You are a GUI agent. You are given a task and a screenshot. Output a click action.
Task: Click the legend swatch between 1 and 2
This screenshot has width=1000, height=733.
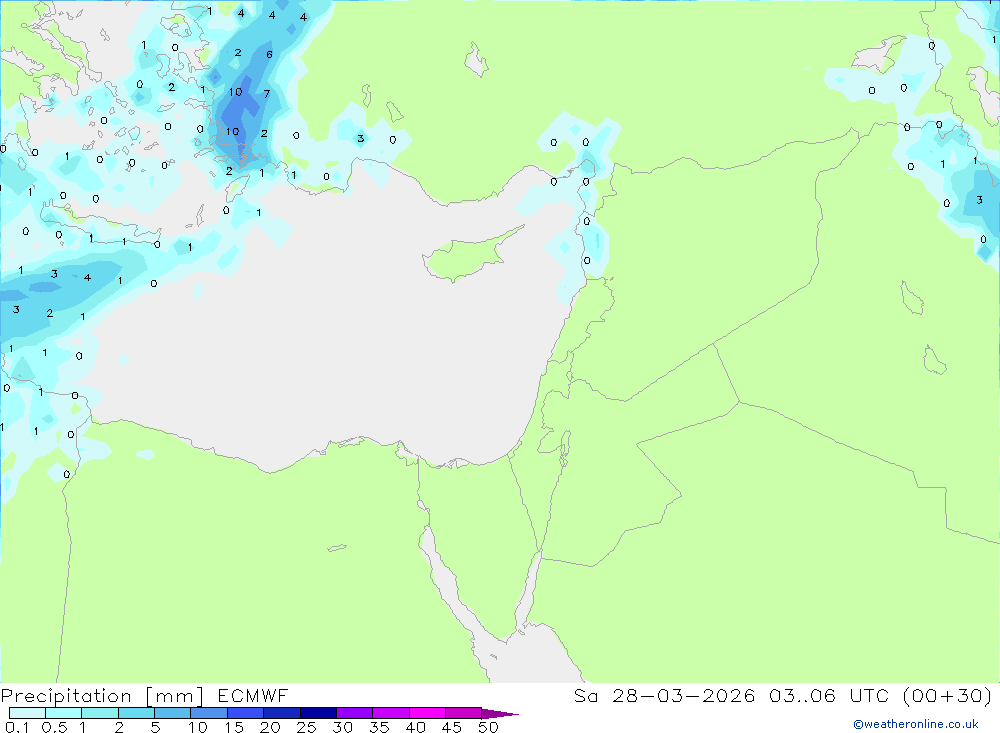pyautogui.click(x=99, y=713)
